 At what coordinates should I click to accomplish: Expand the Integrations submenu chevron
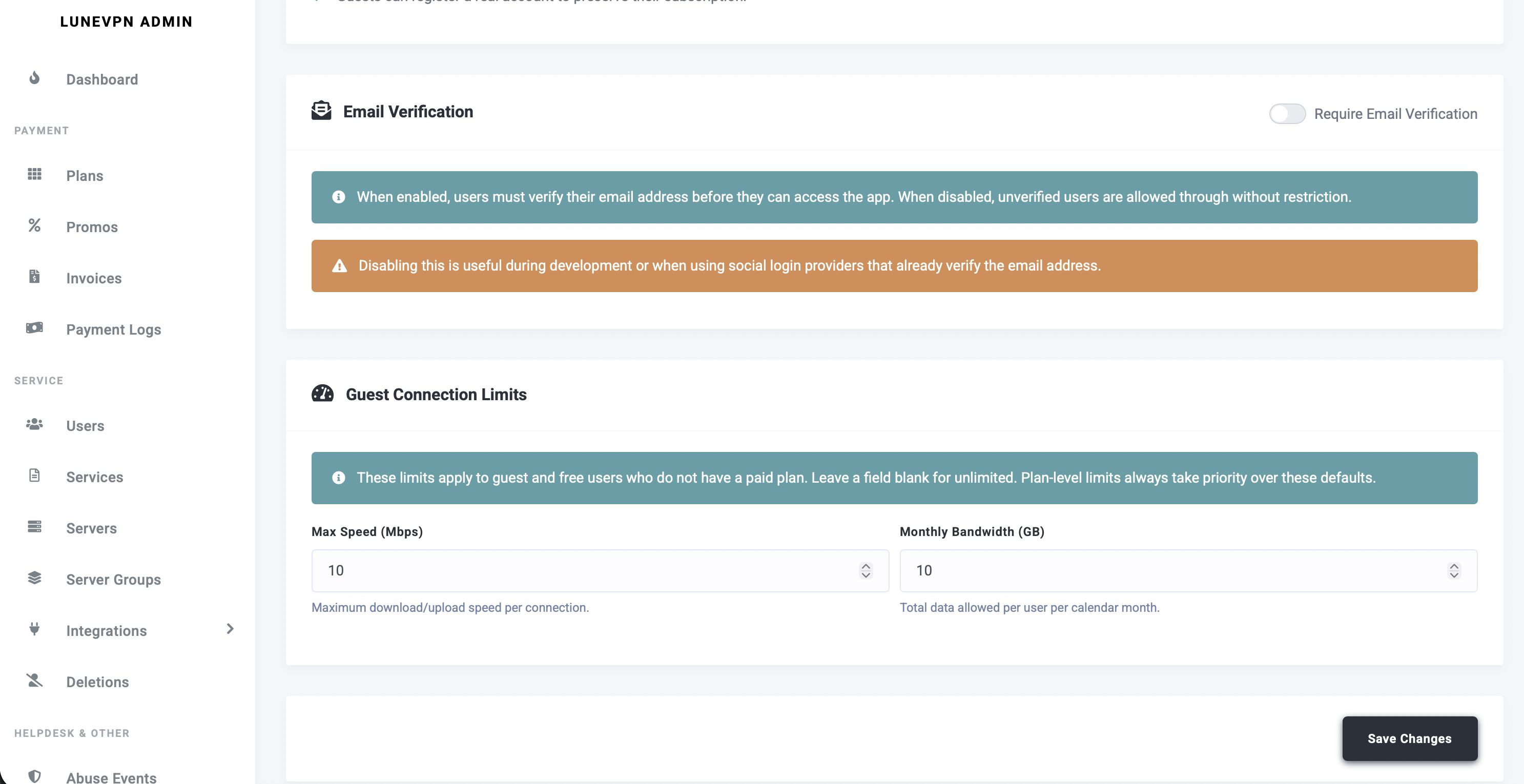click(230, 629)
